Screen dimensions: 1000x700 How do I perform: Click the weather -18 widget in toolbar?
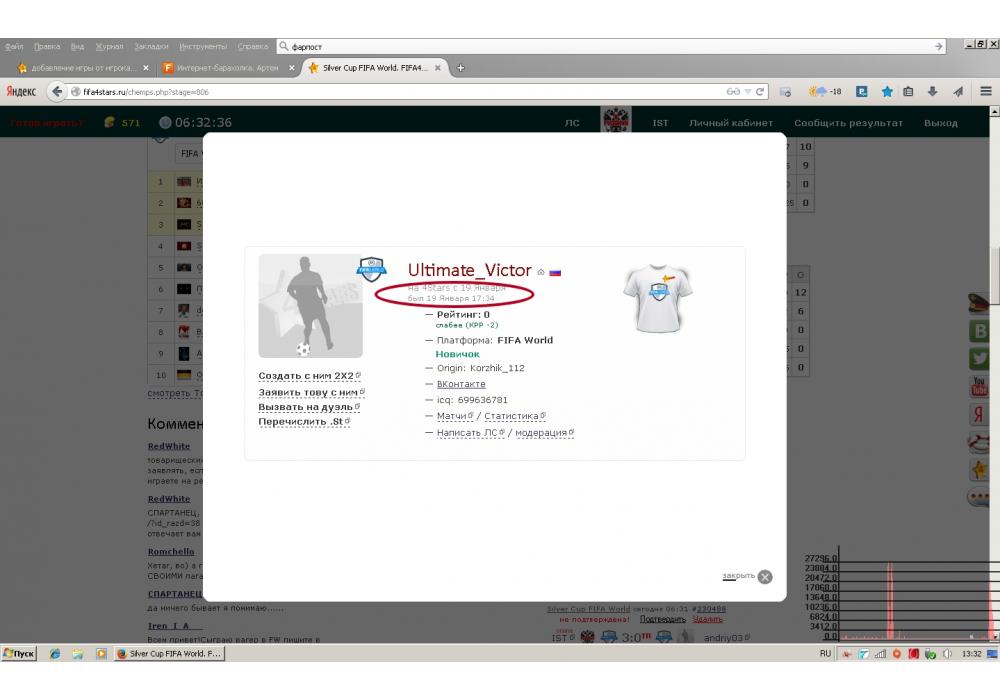click(x=825, y=92)
